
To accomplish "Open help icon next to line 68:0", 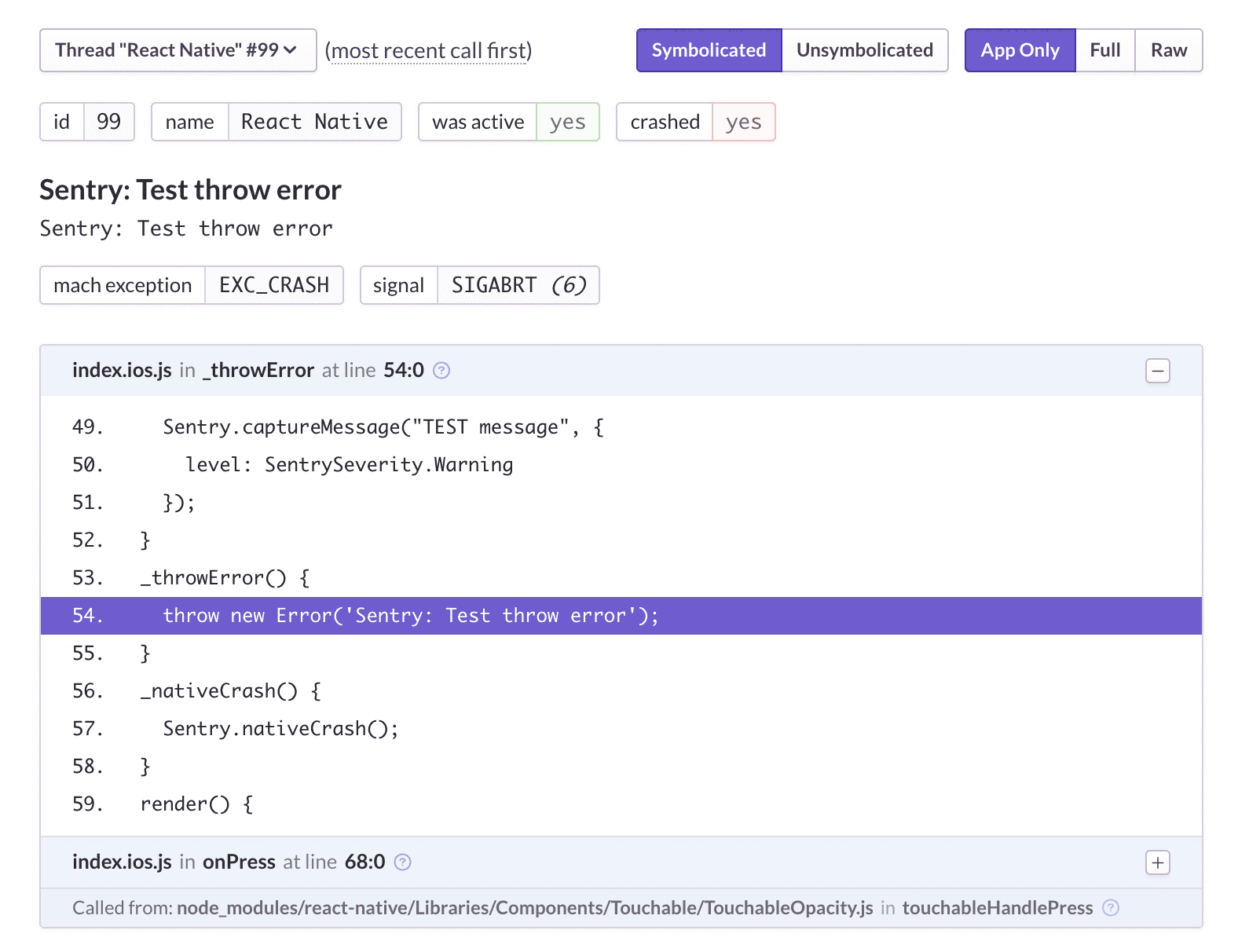I will (402, 862).
